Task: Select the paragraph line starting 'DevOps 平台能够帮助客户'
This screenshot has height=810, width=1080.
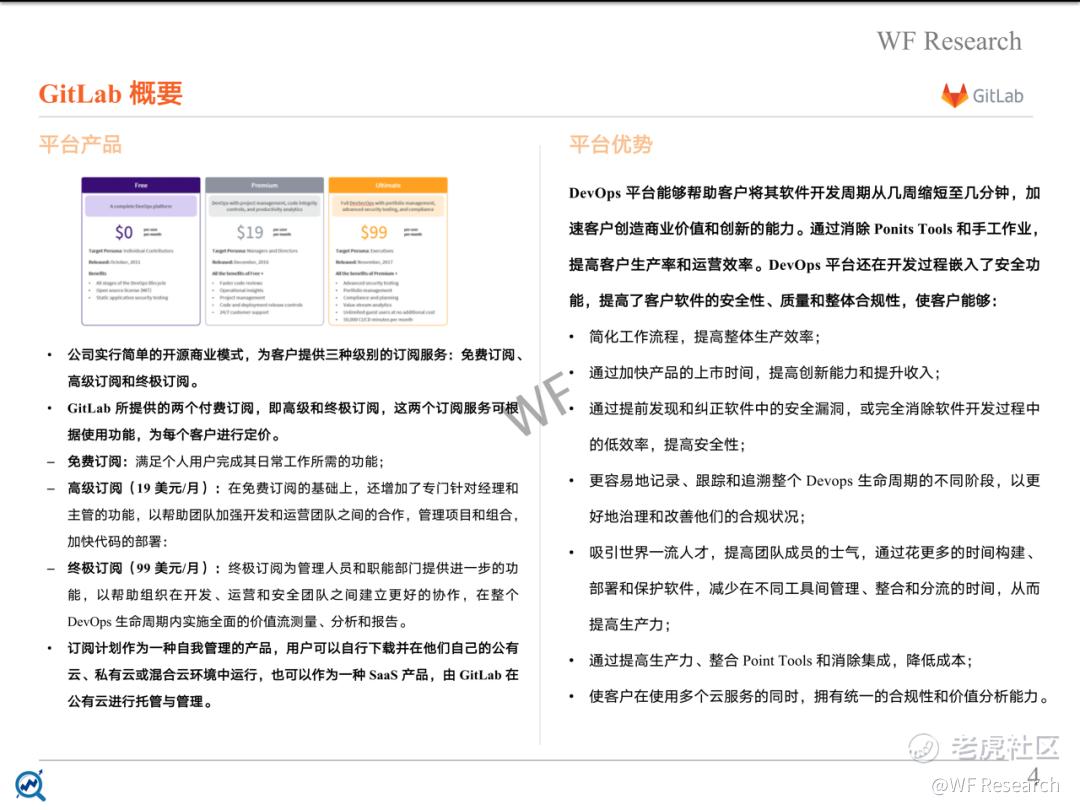Action: point(804,194)
